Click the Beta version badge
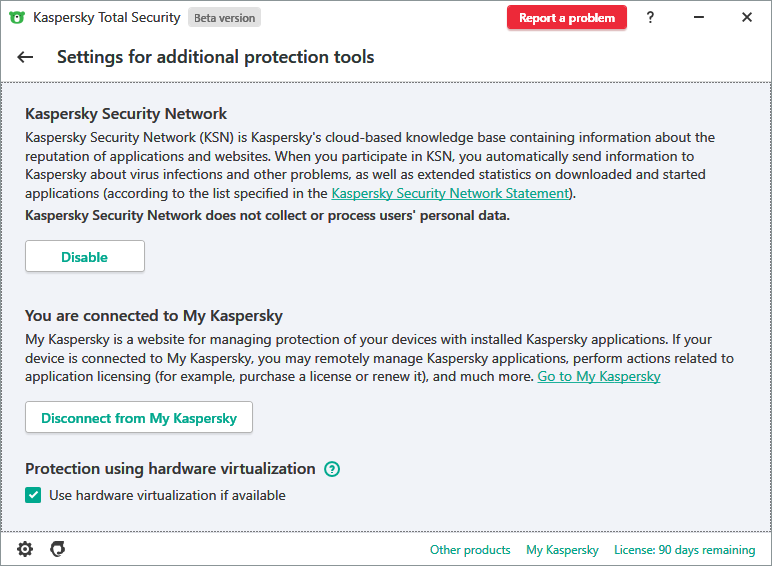Viewport: 772px width, 566px height. pos(225,17)
